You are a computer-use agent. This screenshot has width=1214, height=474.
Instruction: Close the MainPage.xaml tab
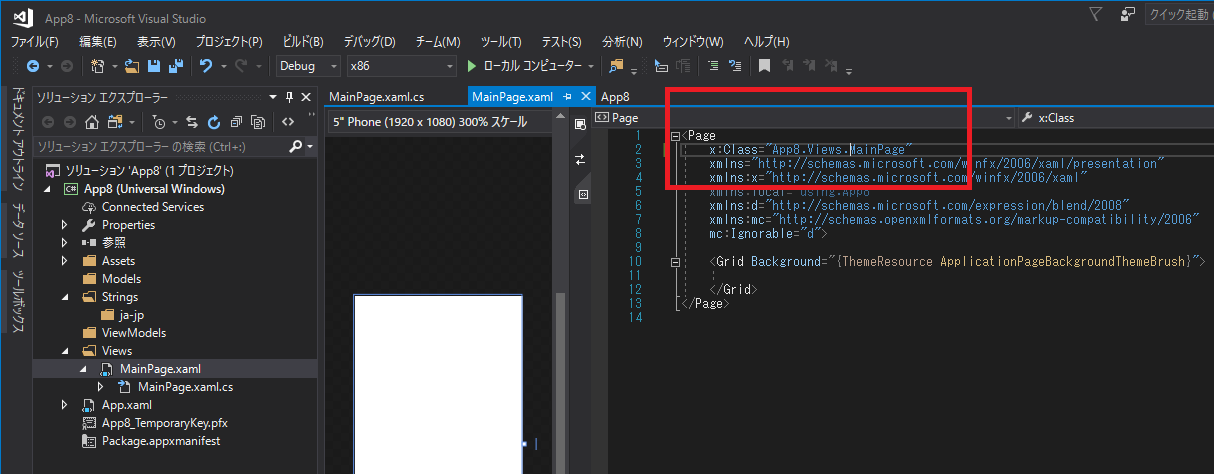tap(585, 97)
